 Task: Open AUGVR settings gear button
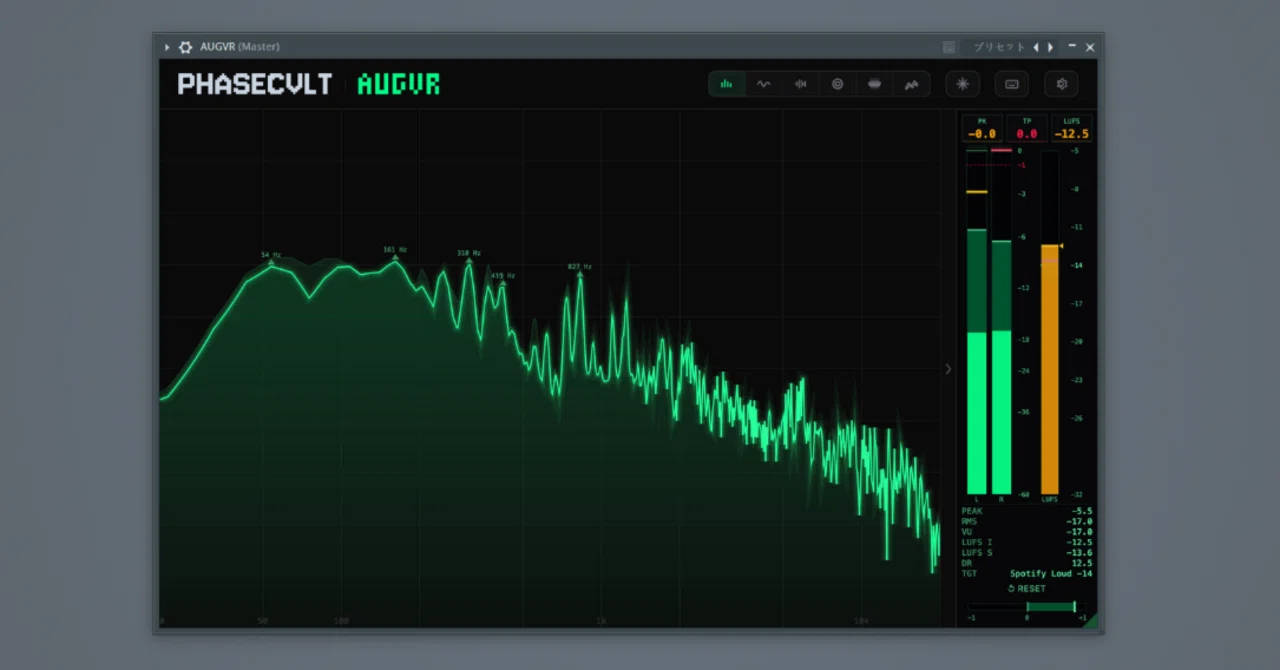tap(1062, 84)
